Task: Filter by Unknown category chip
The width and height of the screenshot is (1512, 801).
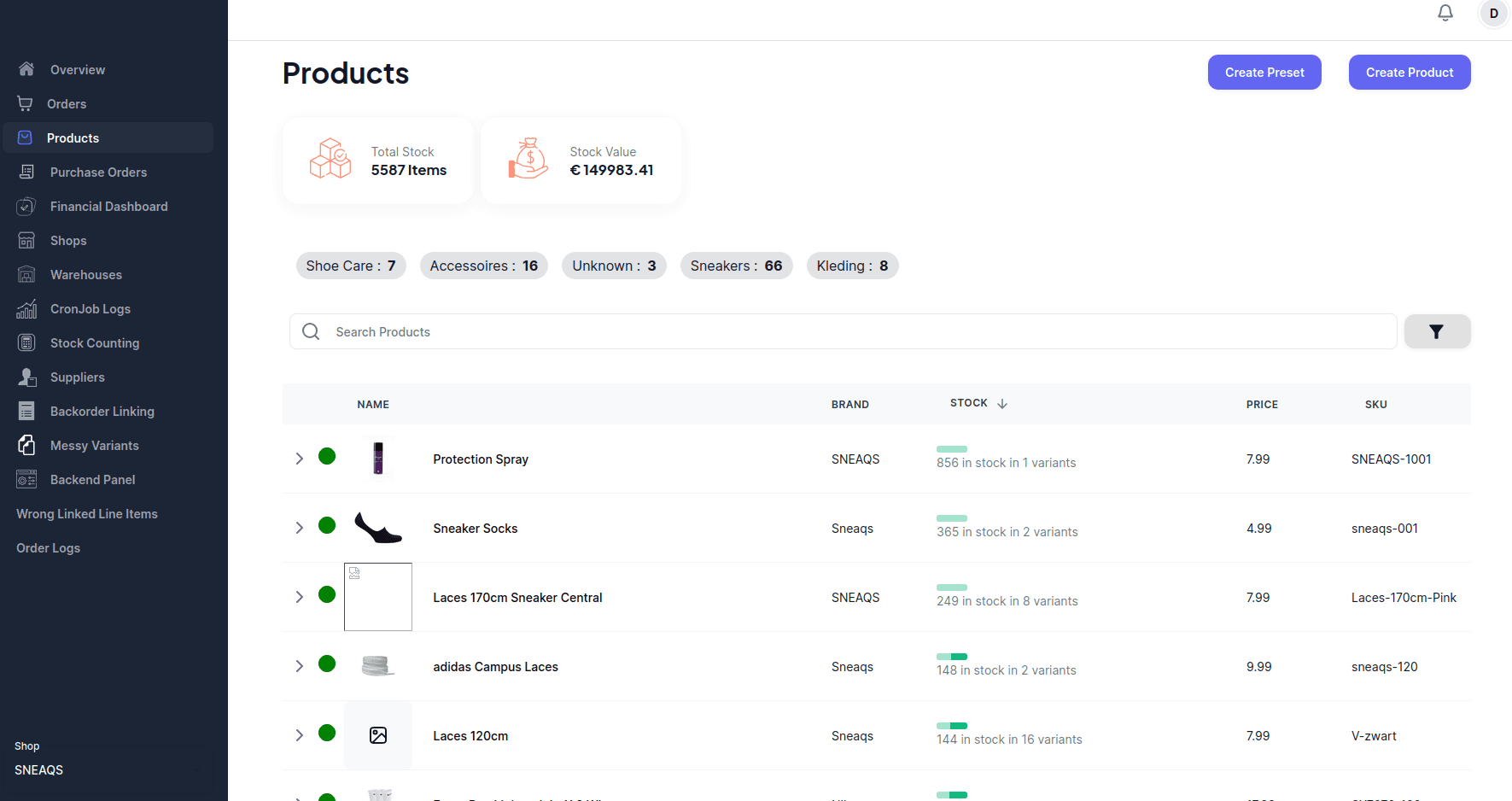Action: [614, 266]
